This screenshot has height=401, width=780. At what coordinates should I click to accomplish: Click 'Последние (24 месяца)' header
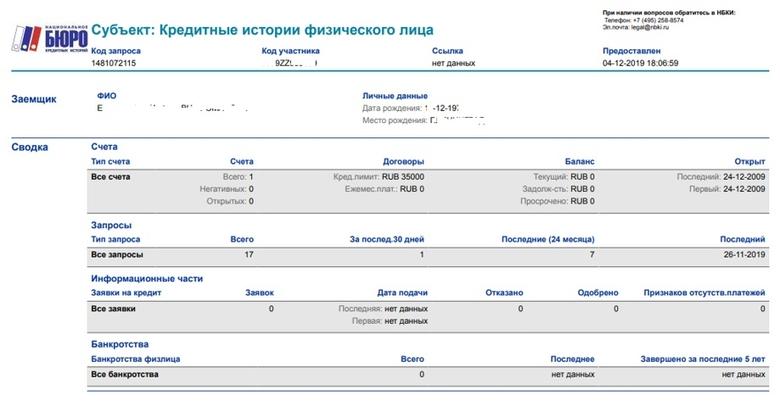548,239
